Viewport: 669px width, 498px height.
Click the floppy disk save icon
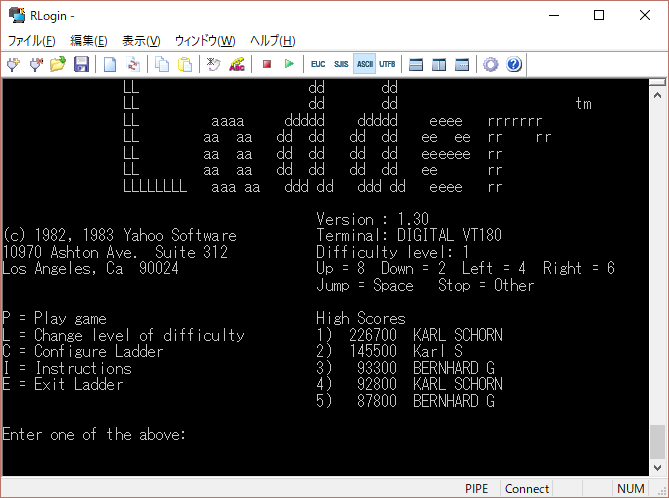click(81, 64)
